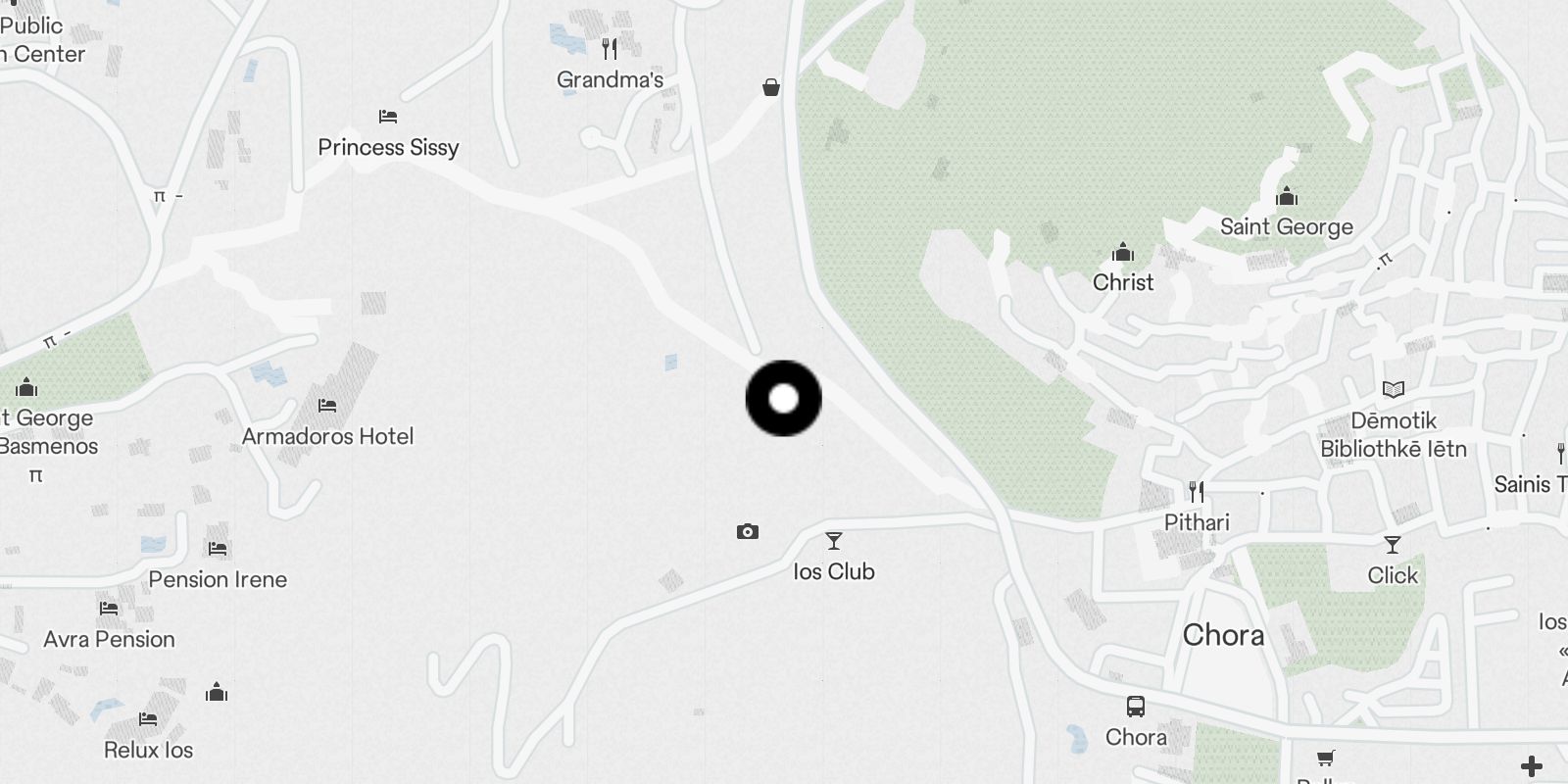Click the Pithari restaurant fork-knife icon

point(1197,491)
